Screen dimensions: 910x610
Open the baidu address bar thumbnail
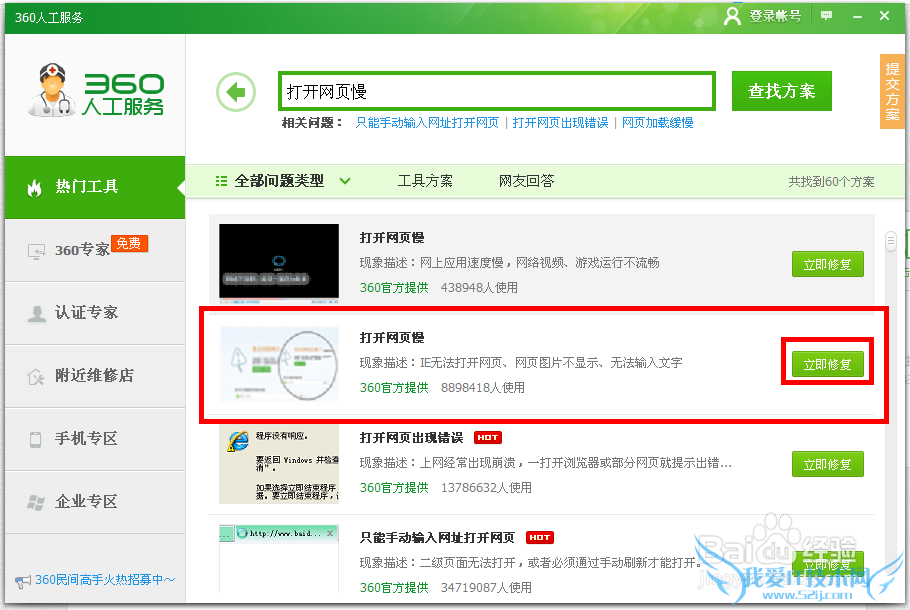[x=279, y=558]
